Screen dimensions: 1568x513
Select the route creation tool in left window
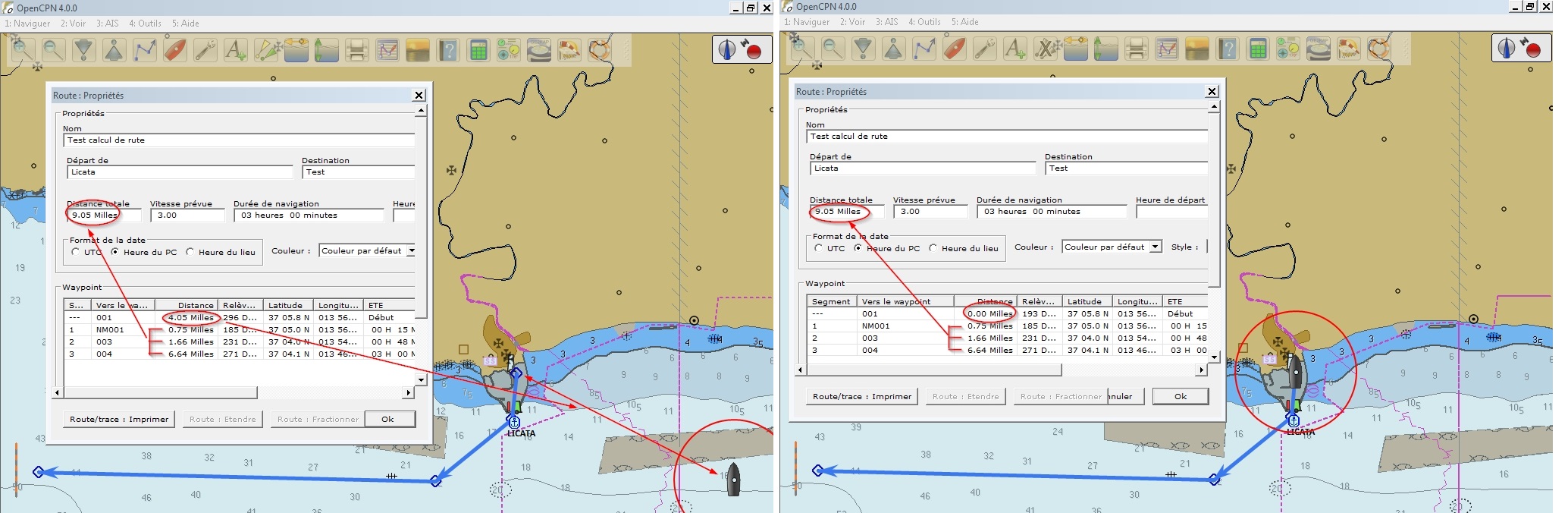pyautogui.click(x=144, y=50)
